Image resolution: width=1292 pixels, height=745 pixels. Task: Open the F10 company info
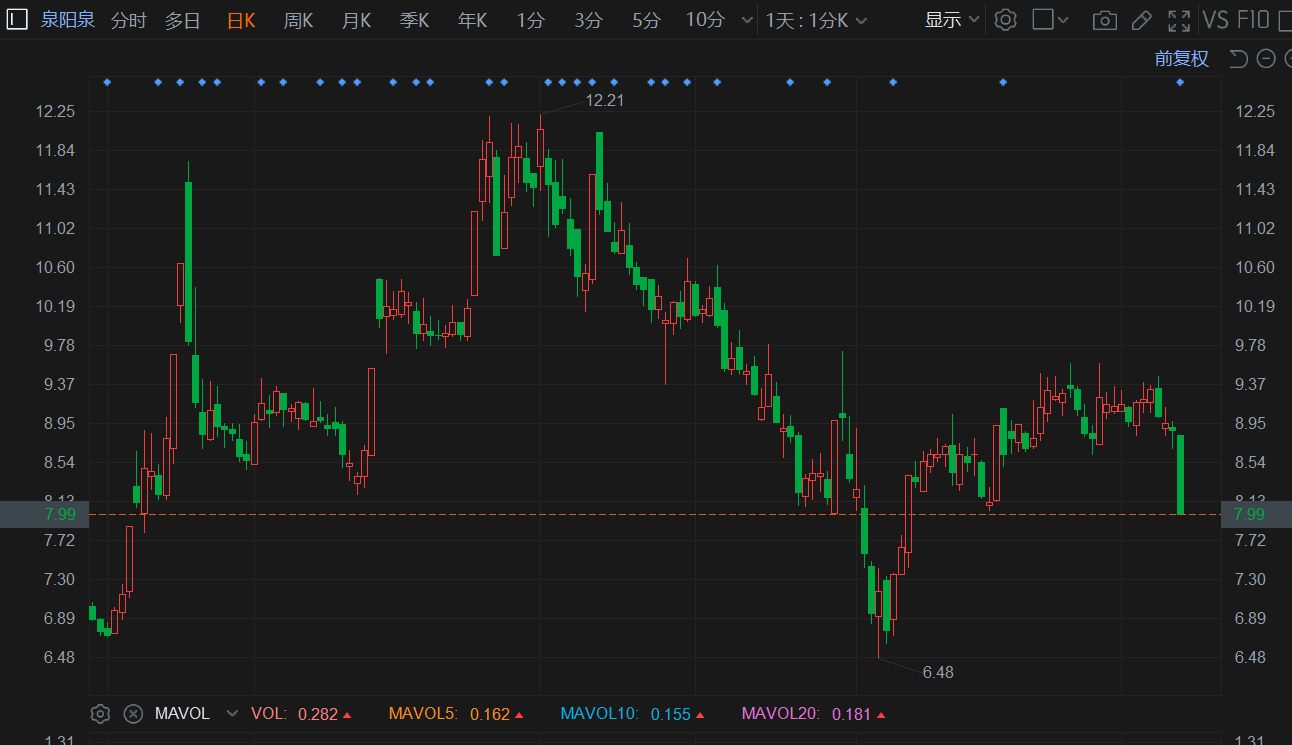[1253, 20]
